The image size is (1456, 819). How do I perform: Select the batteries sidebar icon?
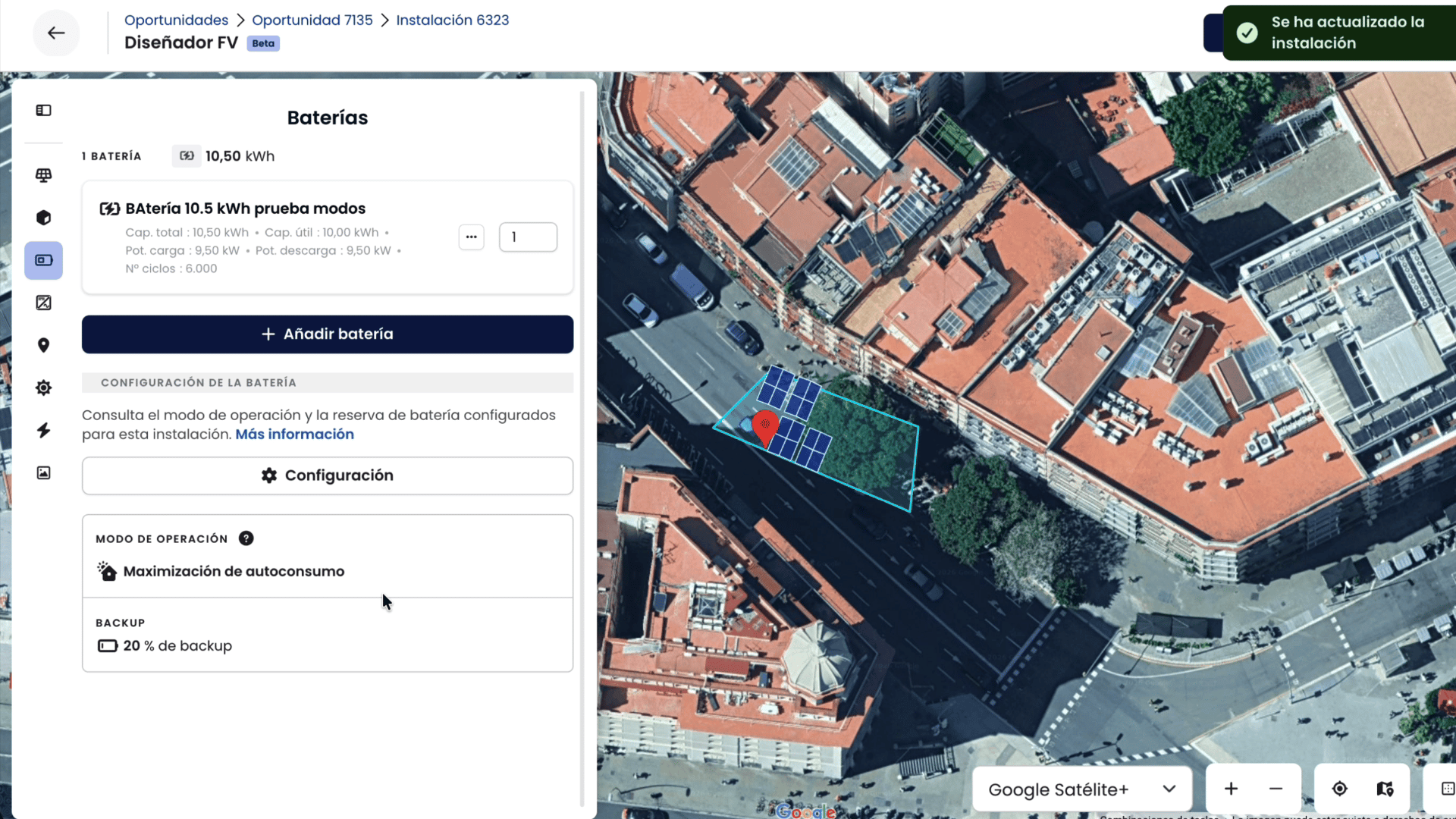click(43, 260)
